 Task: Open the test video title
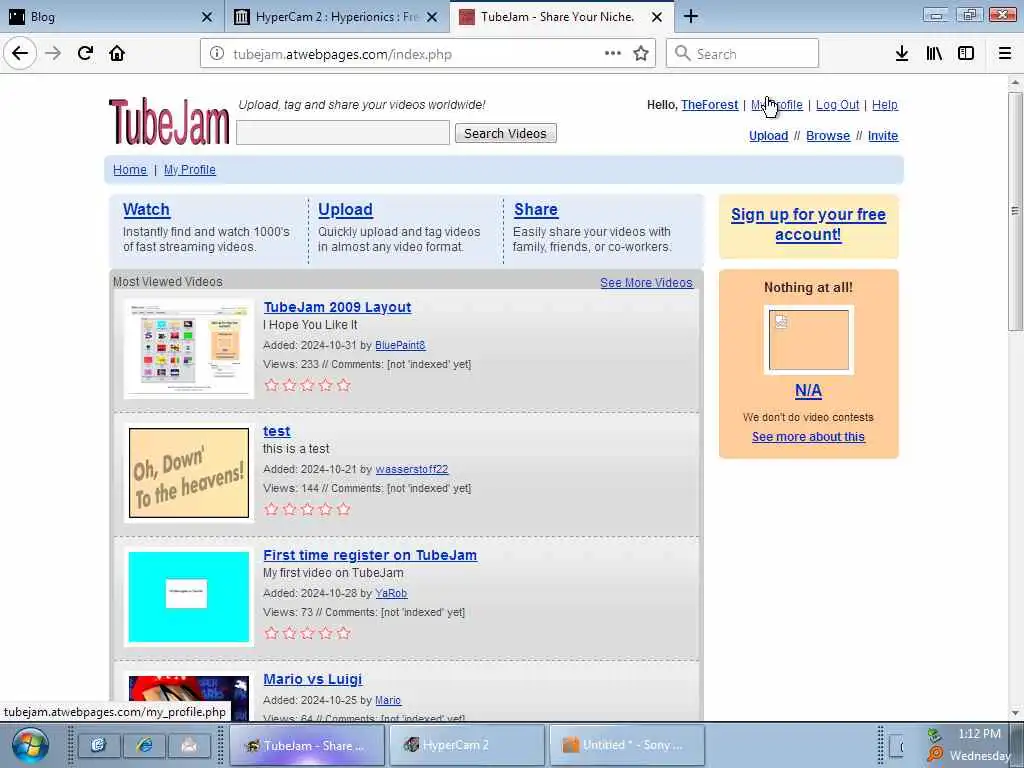point(277,431)
